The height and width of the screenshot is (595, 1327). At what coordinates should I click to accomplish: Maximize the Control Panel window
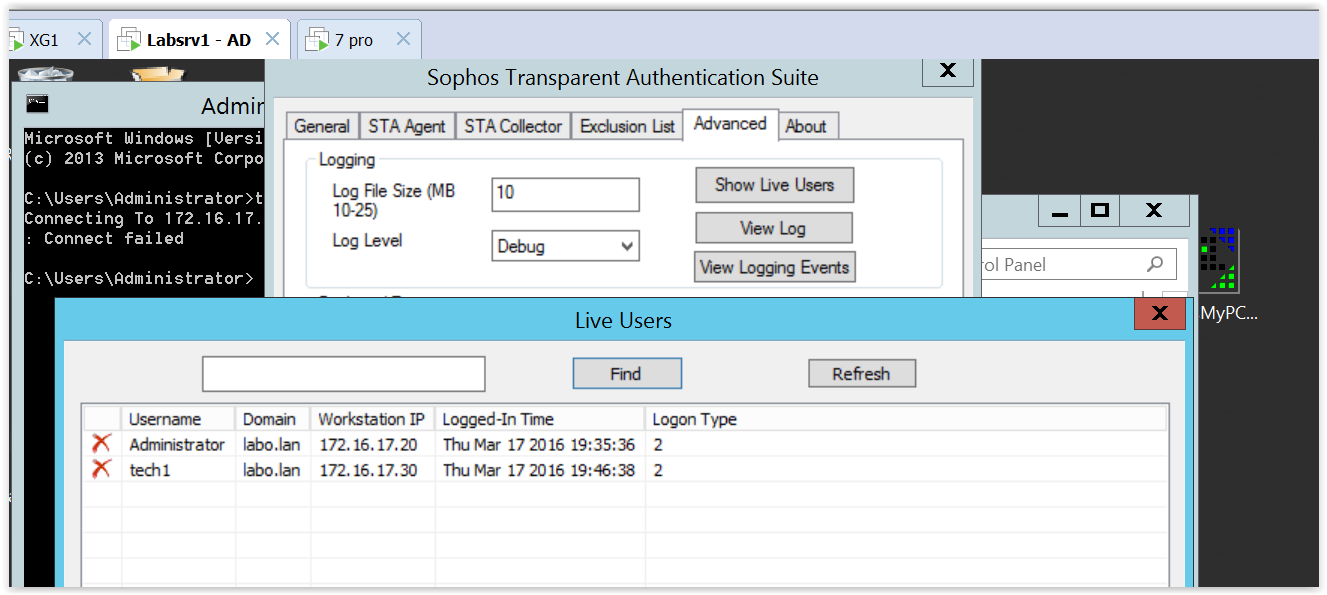tap(1100, 210)
